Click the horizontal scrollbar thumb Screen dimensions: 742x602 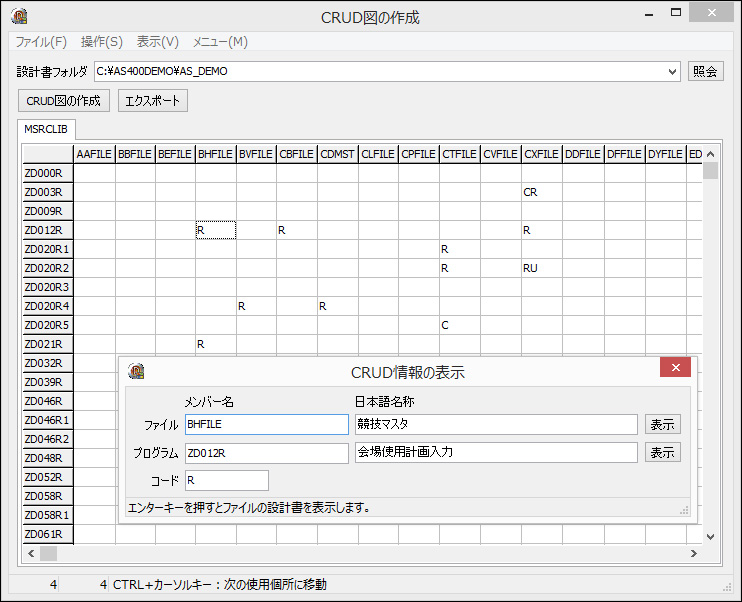pos(48,553)
